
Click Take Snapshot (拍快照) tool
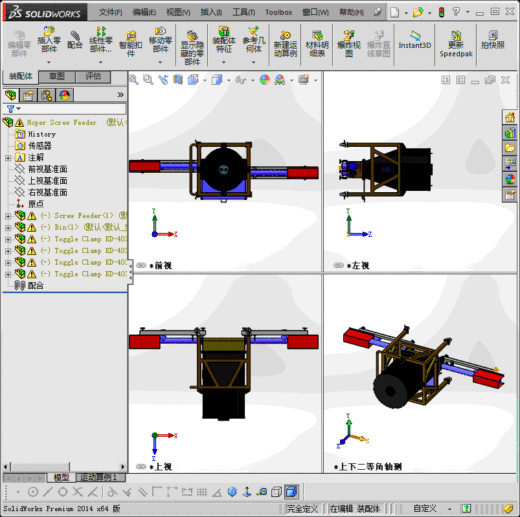point(493,40)
